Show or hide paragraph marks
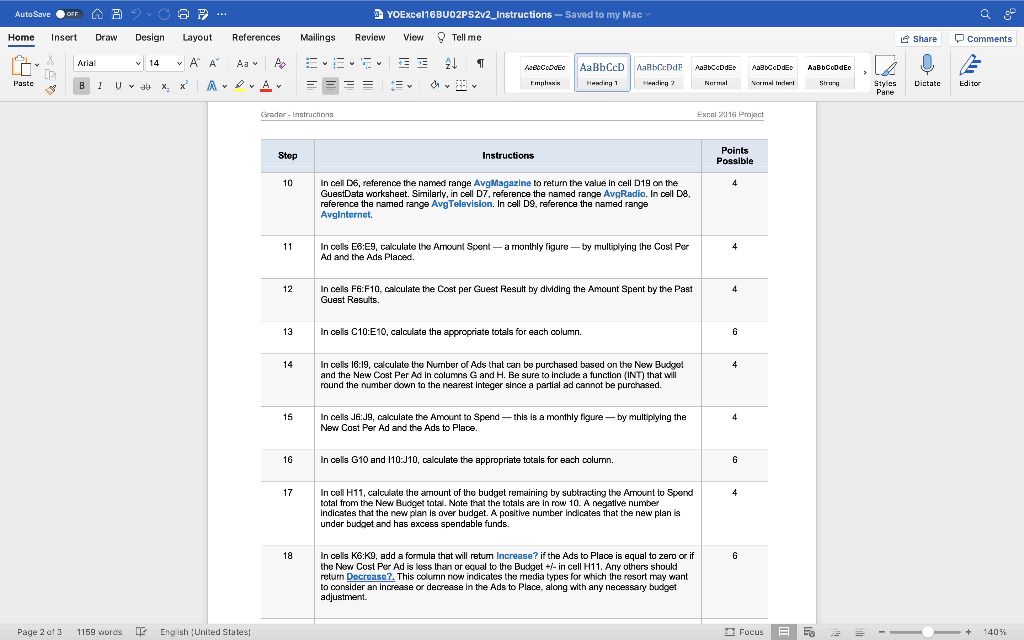The image size is (1024, 640). tap(480, 63)
